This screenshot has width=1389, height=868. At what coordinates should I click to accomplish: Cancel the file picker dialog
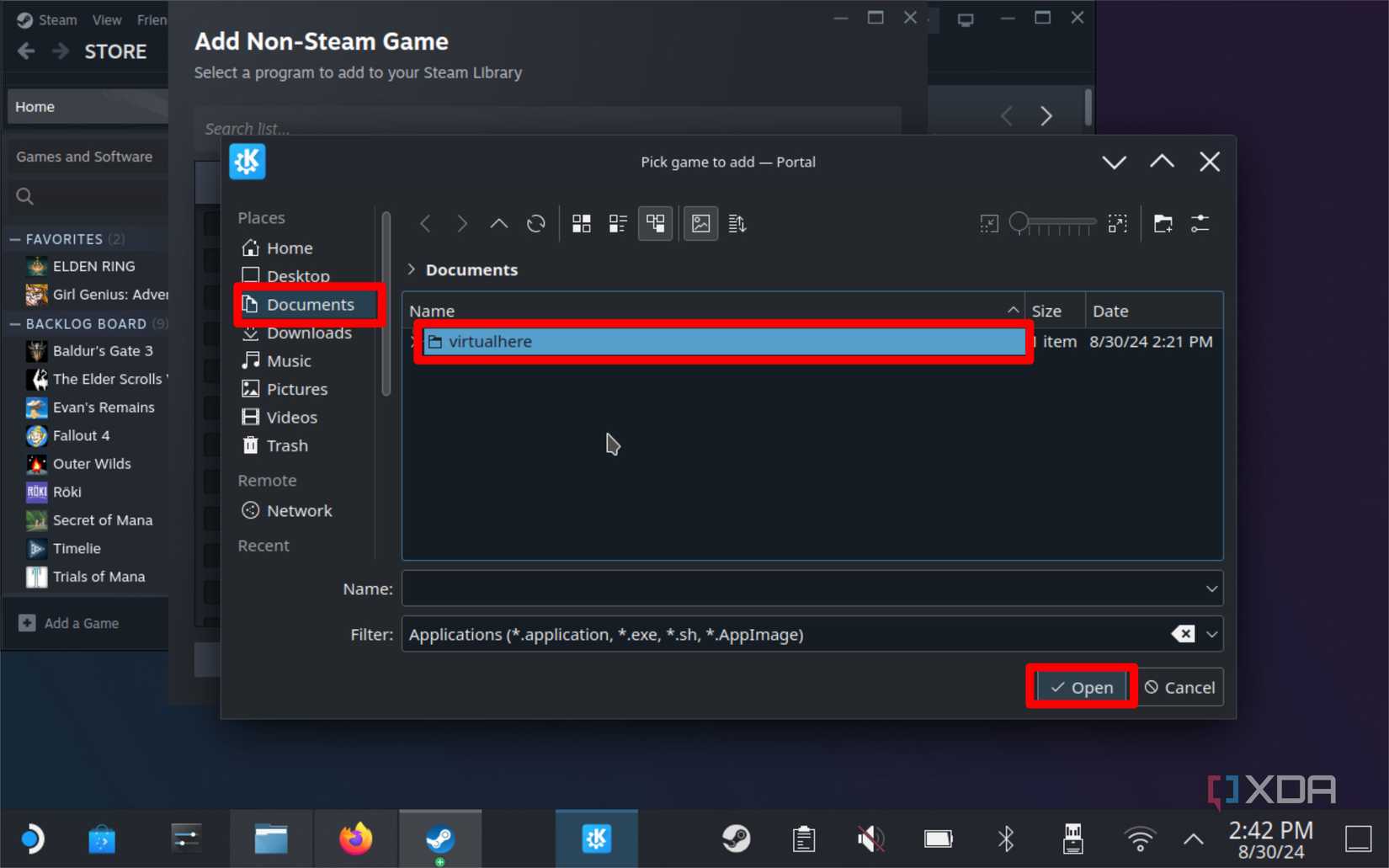(x=1179, y=687)
